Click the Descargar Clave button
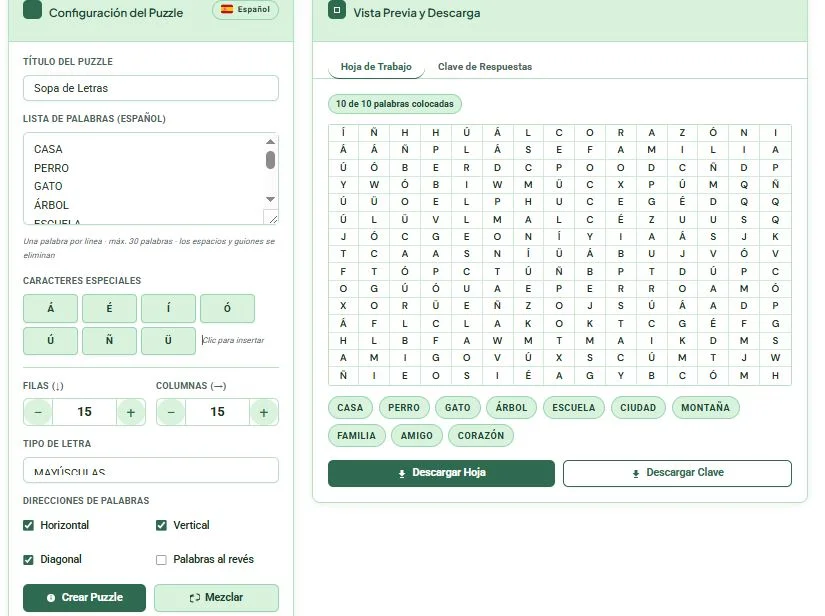This screenshot has width=825, height=616. click(x=677, y=473)
